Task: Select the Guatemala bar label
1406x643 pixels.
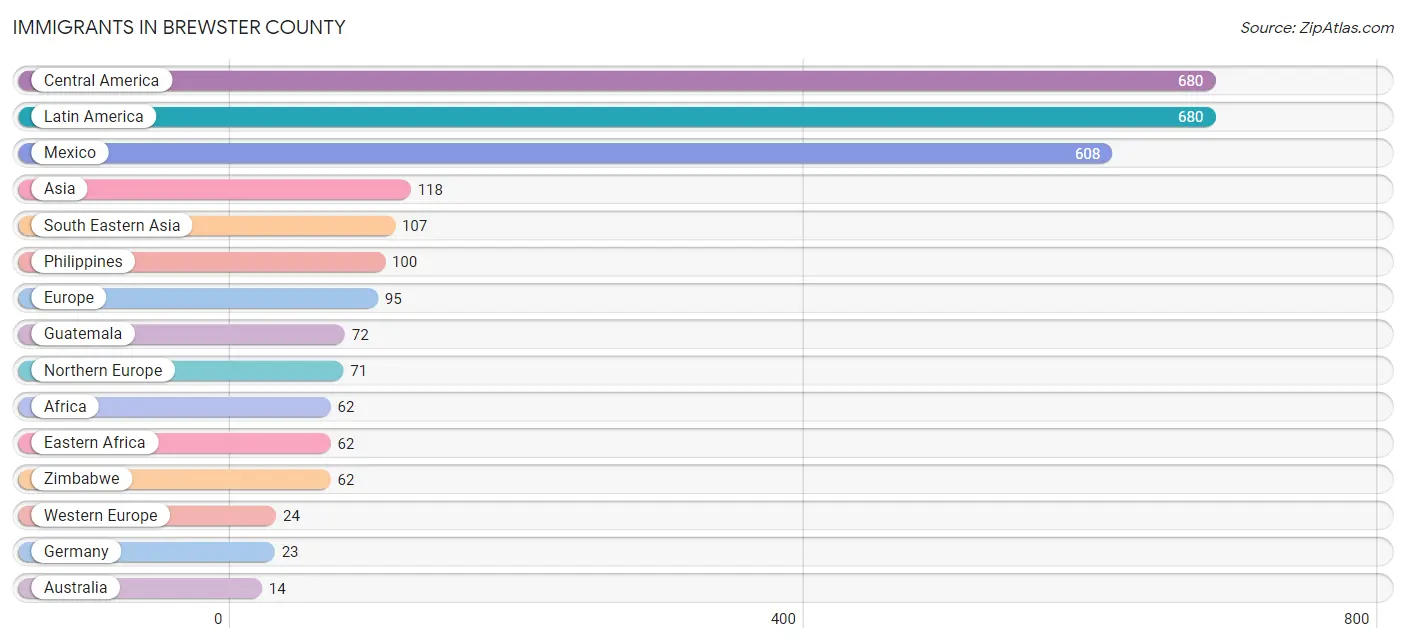Action: pyautogui.click(x=83, y=334)
